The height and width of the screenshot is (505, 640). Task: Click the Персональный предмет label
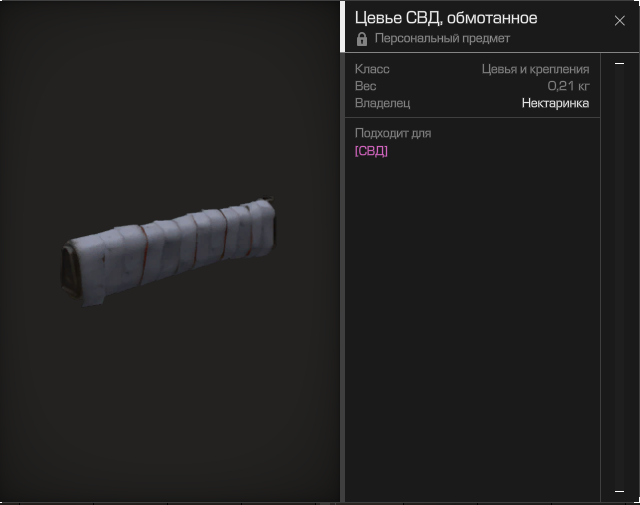[442, 38]
